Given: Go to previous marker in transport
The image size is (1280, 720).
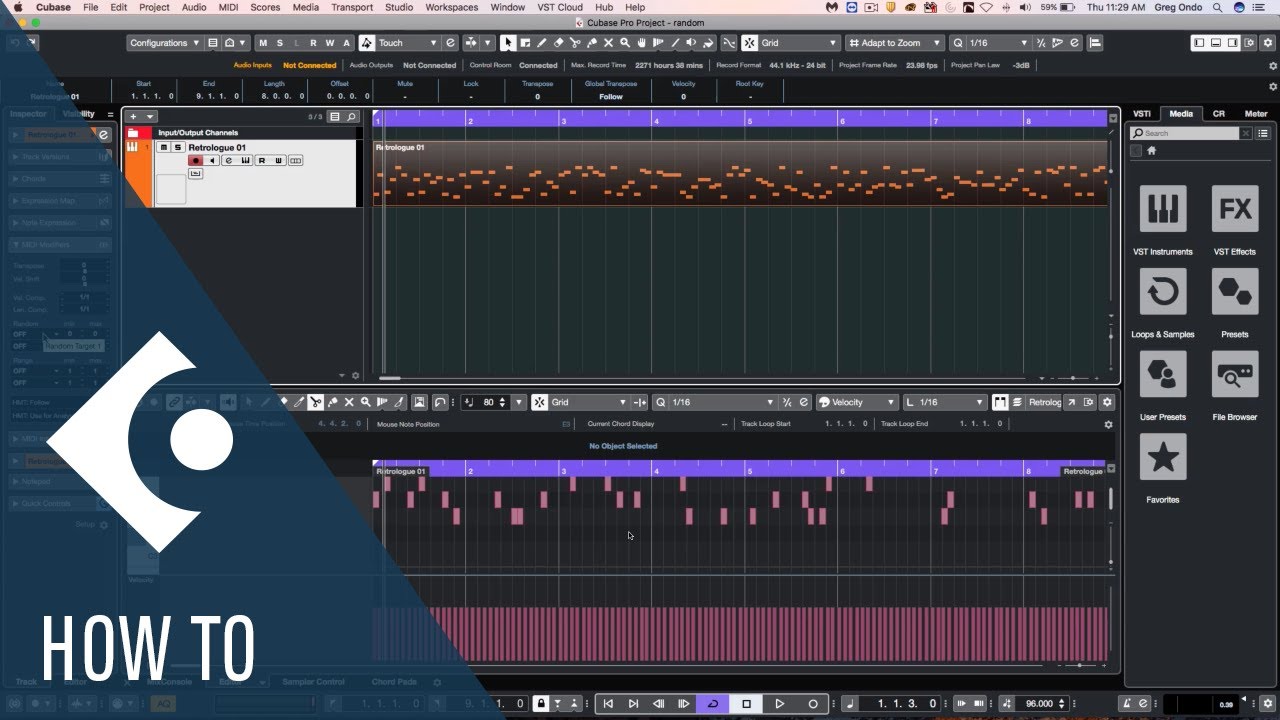Looking at the screenshot, I should click(x=608, y=704).
